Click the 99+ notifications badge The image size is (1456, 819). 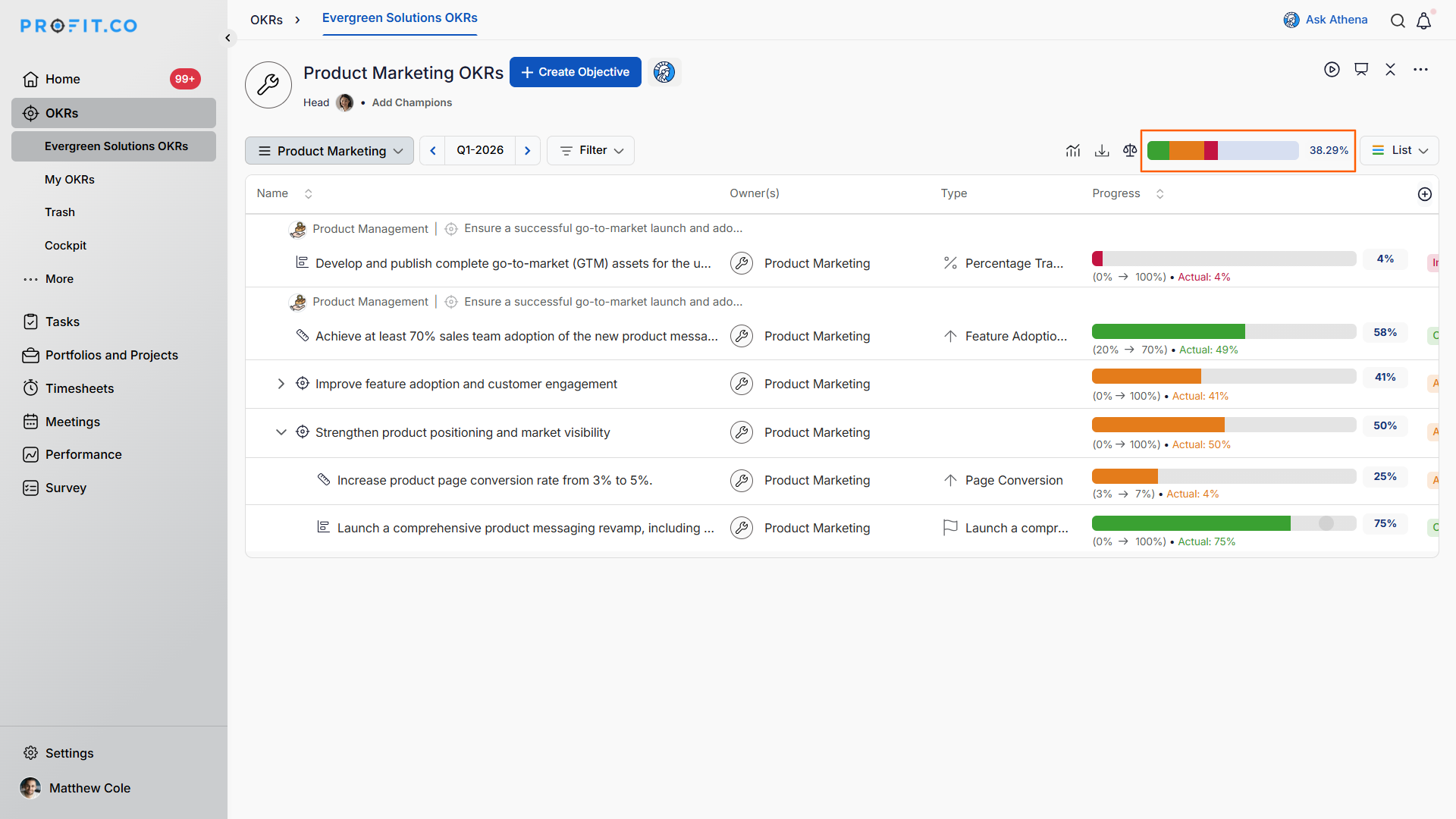click(x=185, y=79)
